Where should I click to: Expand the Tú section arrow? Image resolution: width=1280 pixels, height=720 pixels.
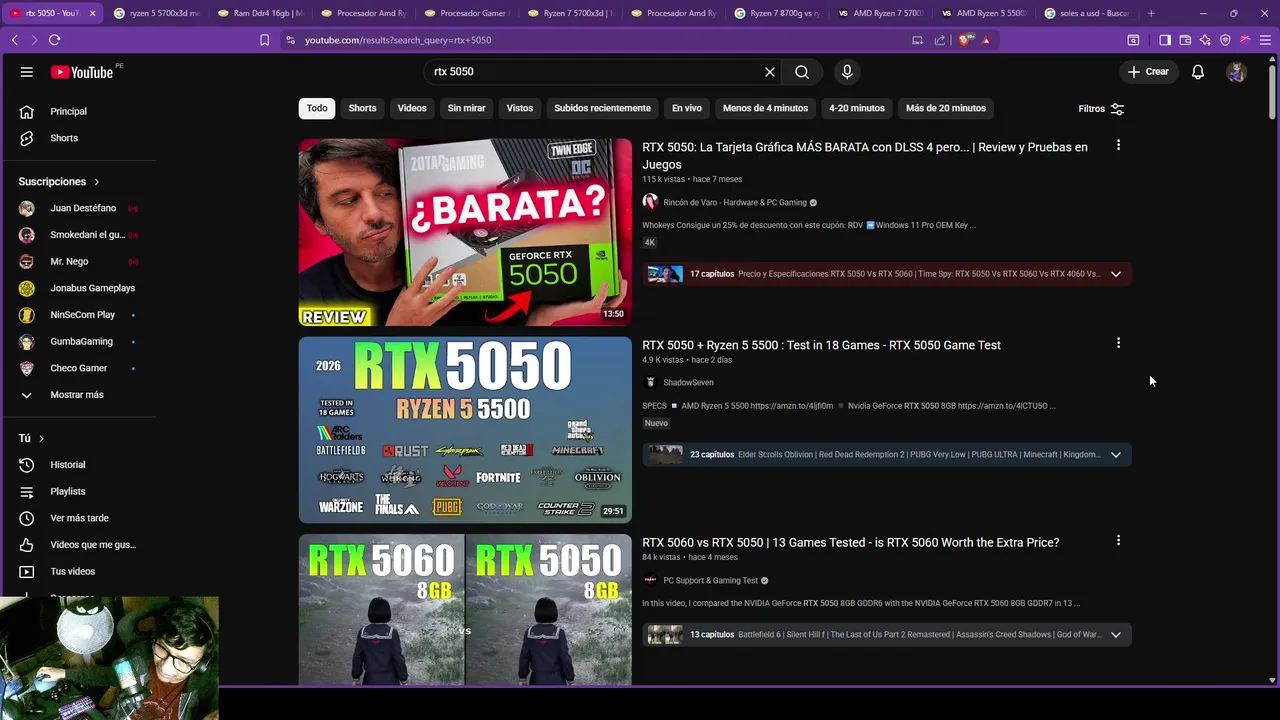[41, 438]
